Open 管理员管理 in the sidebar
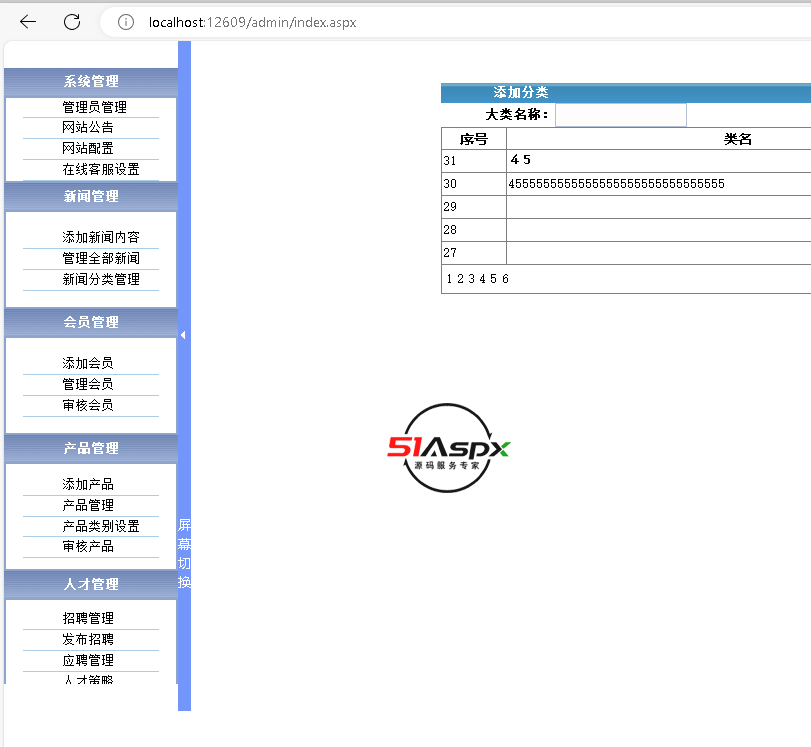This screenshot has width=811, height=747. click(94, 107)
